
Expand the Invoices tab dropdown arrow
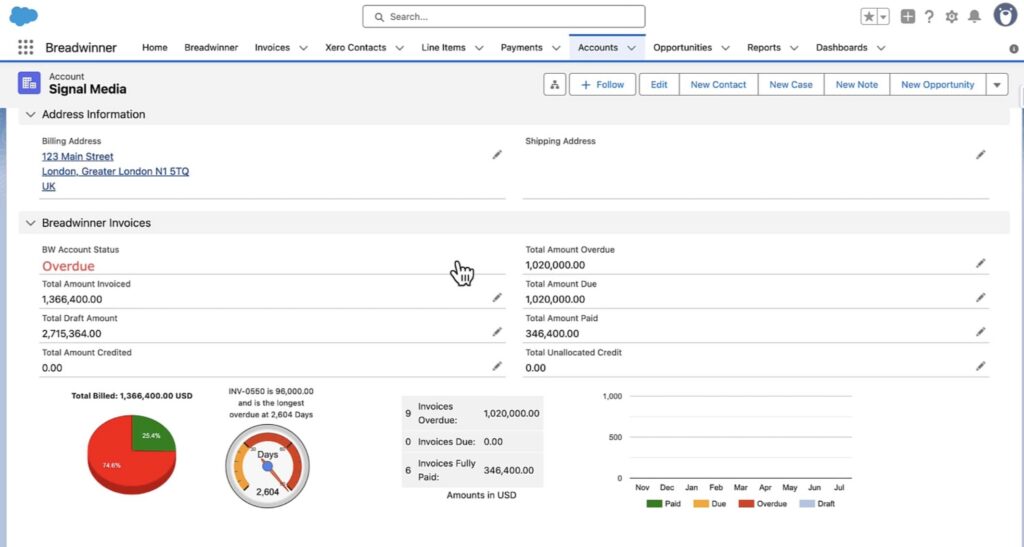[x=304, y=48]
